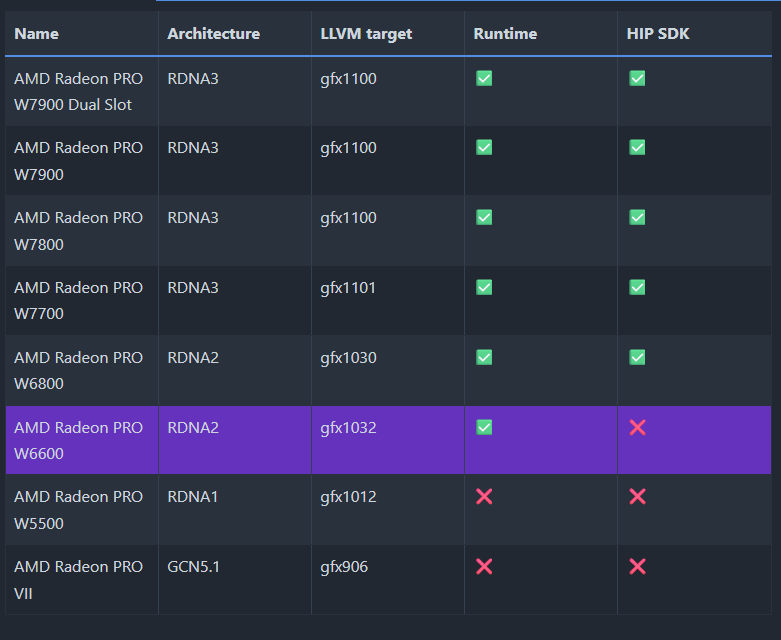This screenshot has height=640, width=781.
Task: Click RDNA3 architecture in W7900 Dual Slot row
Action: coord(193,79)
